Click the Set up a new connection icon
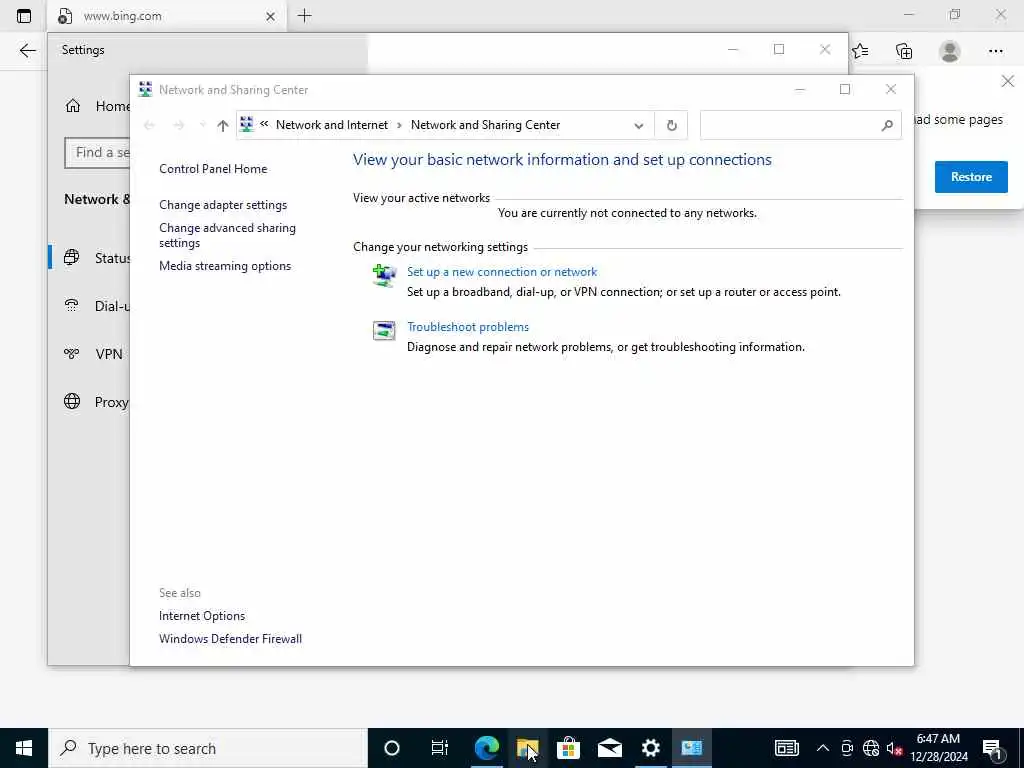Viewport: 1024px width, 768px height. (384, 275)
